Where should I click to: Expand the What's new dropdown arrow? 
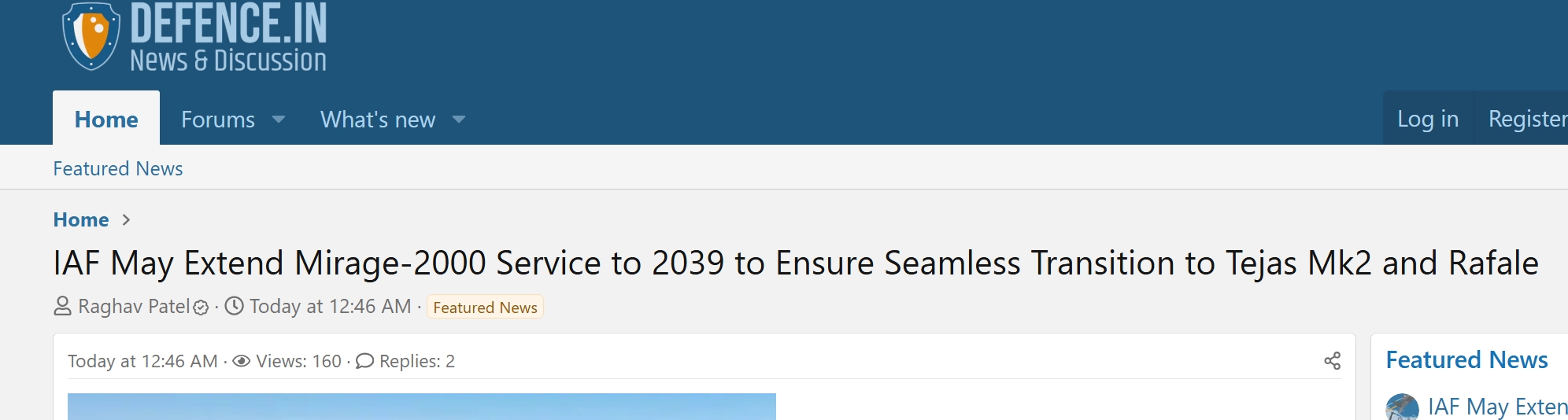coord(459,120)
